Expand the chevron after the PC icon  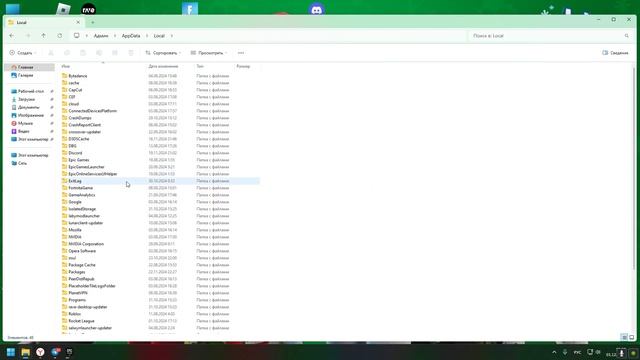[87, 36]
